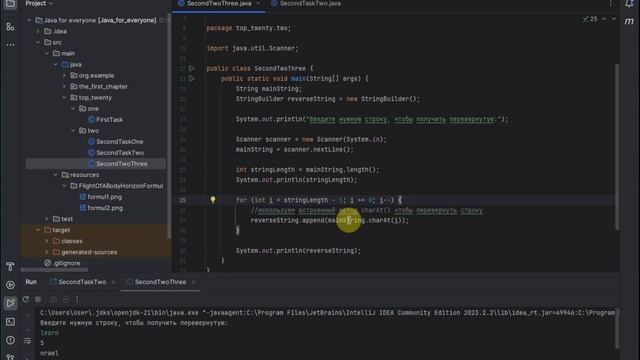Go to next highlighted problem arrow
Screen dimensions: 640x360
click(x=613, y=19)
